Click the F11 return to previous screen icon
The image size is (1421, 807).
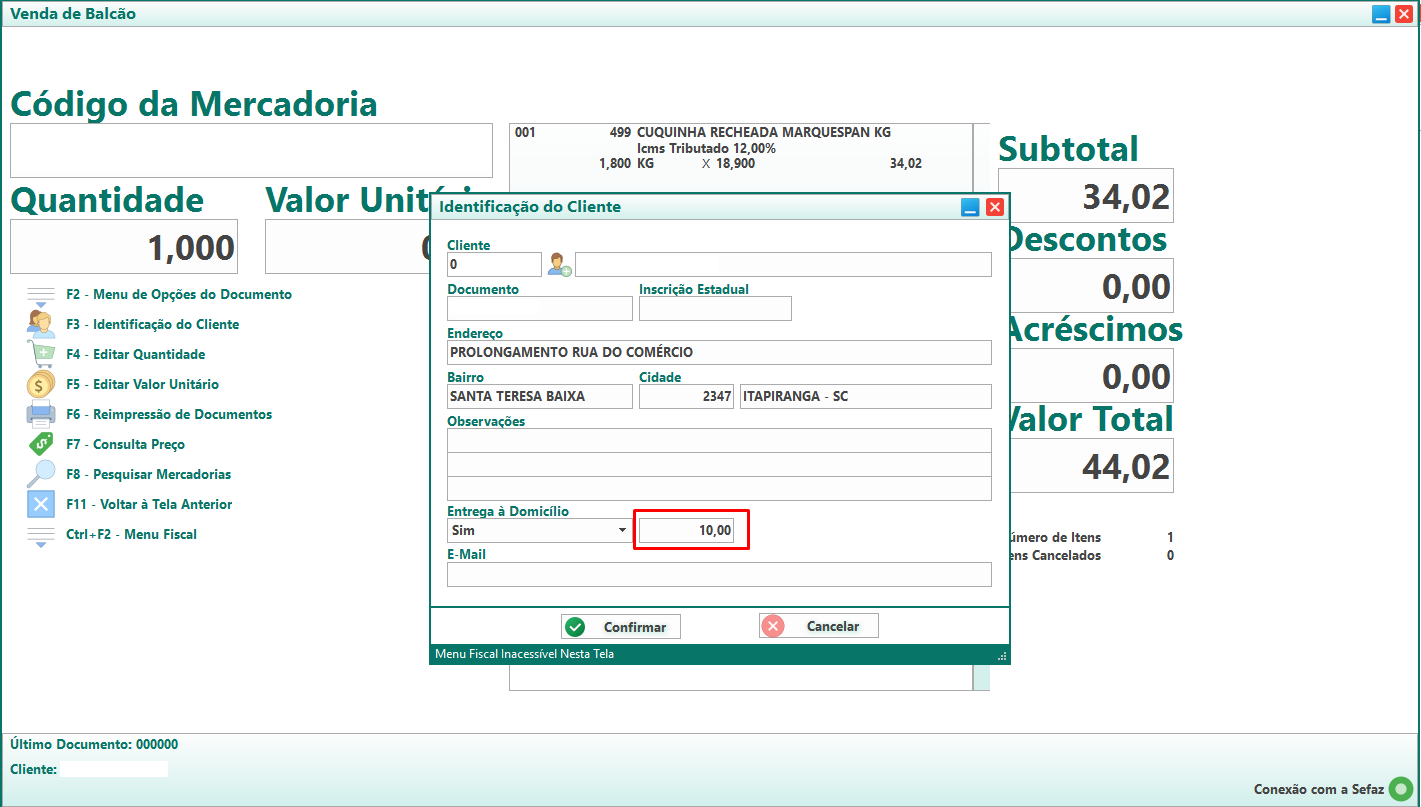[41, 504]
